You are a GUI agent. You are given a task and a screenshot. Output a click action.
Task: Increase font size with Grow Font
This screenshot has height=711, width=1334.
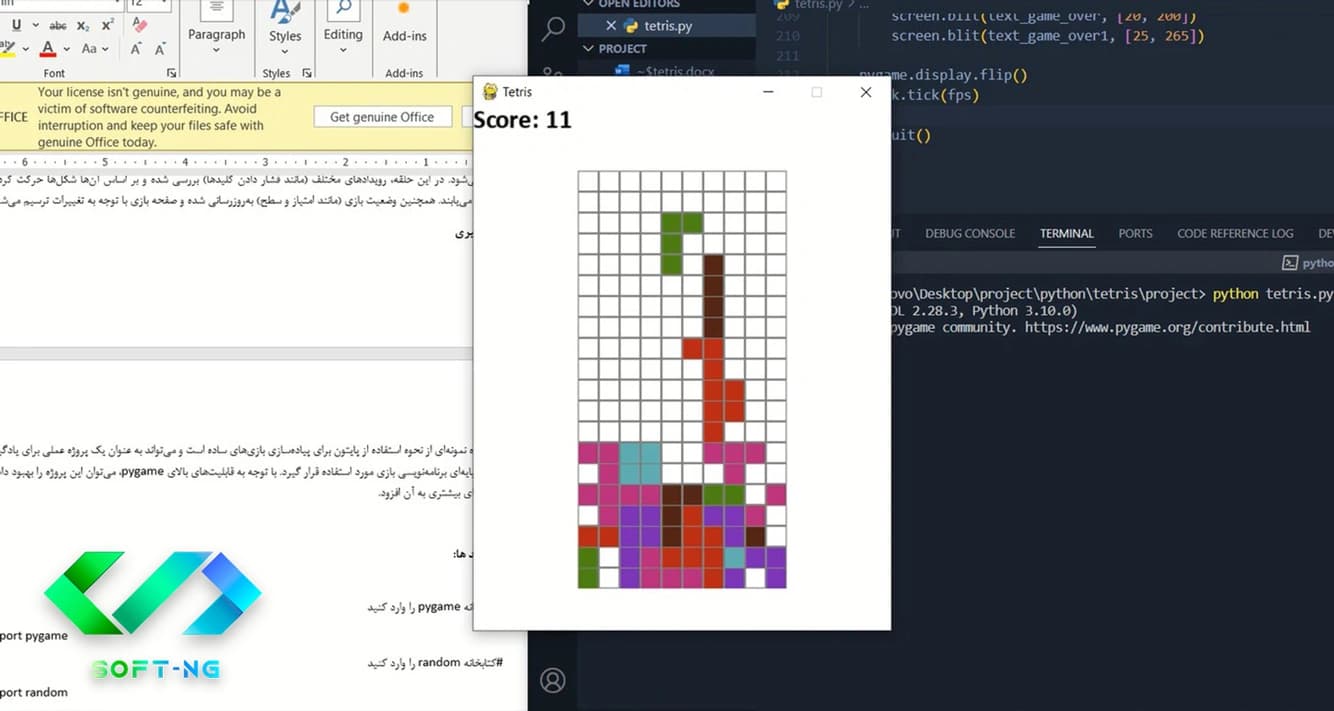coord(136,48)
